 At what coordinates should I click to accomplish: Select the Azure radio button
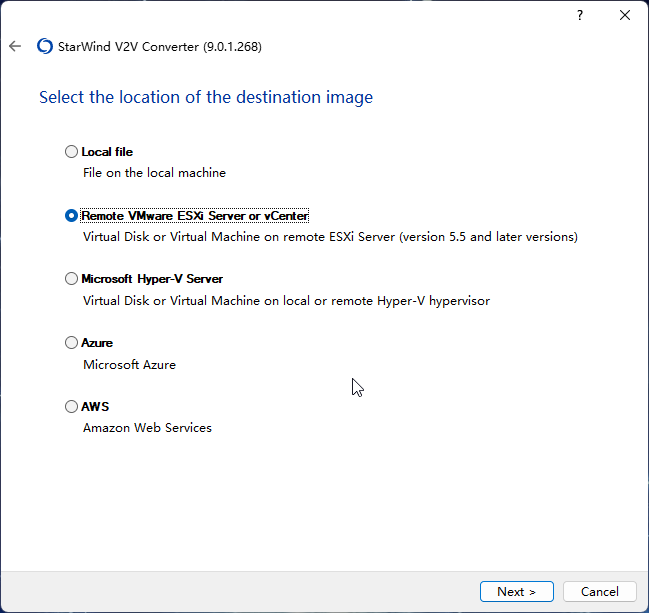pos(71,342)
